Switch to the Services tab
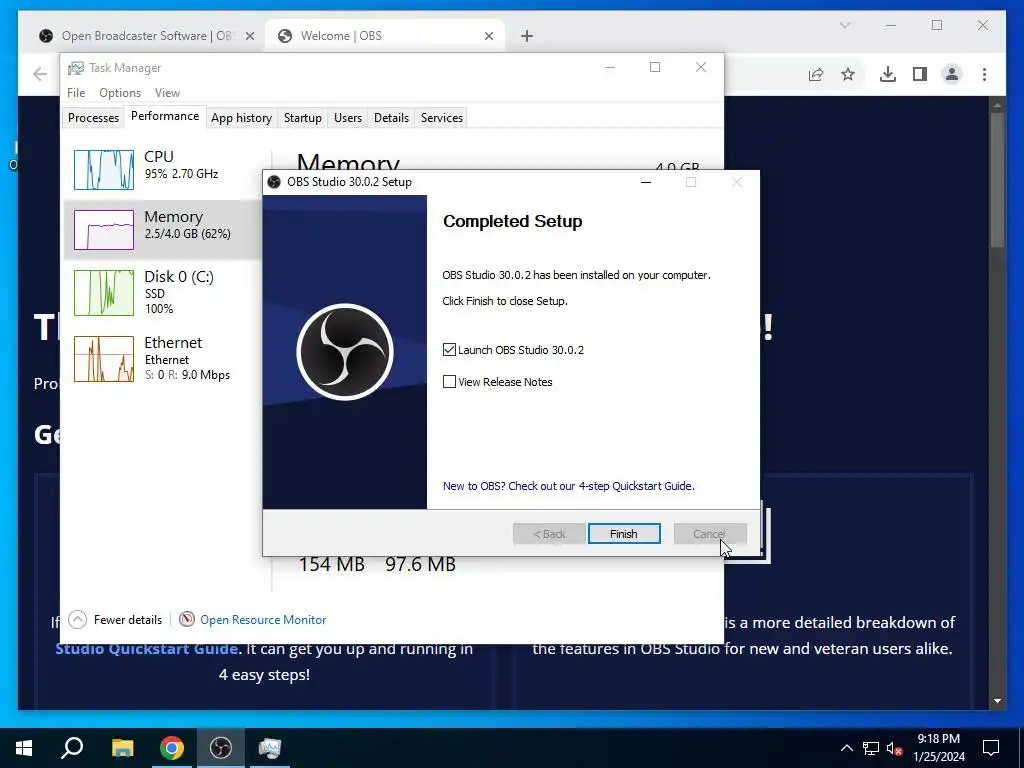 click(441, 118)
